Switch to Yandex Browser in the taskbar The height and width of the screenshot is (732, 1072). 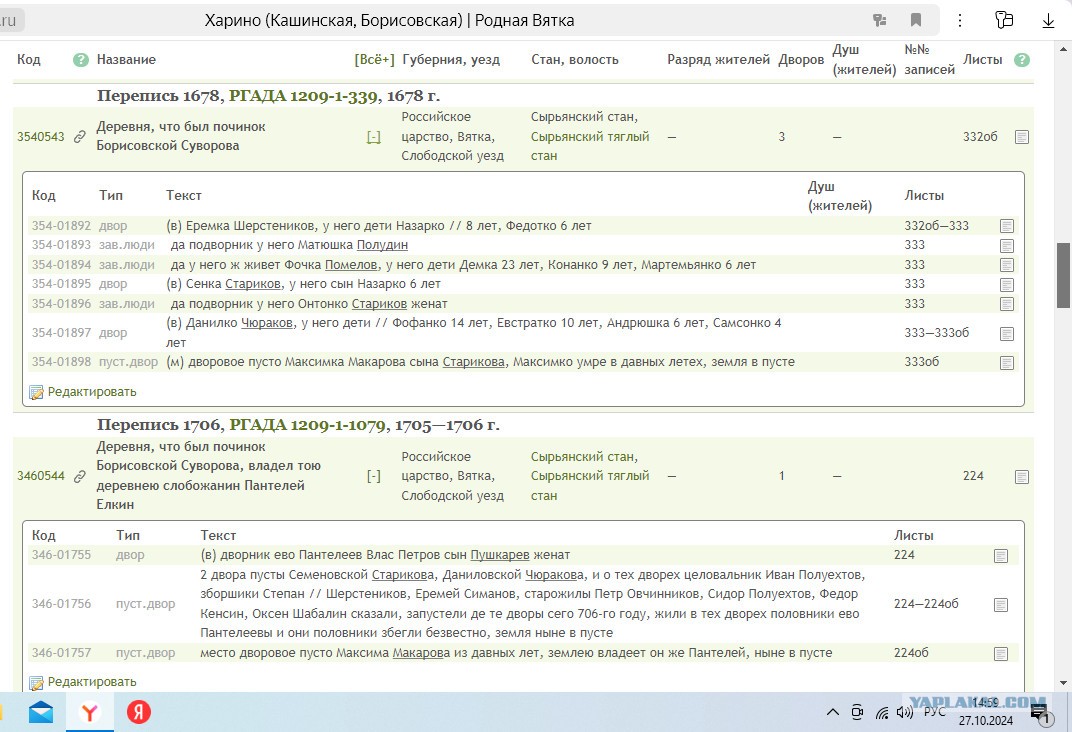[x=90, y=713]
